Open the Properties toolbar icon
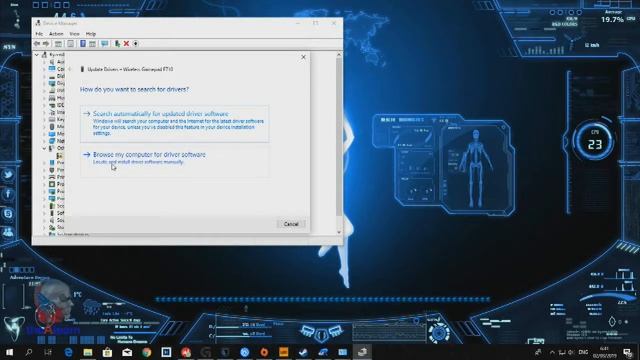This screenshot has height=360, width=640. (x=71, y=44)
